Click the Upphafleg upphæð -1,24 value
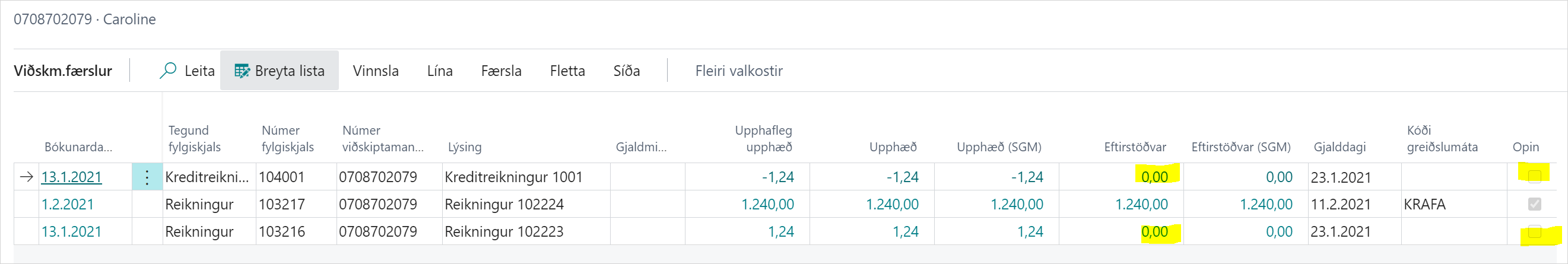This screenshot has width=1568, height=264. (777, 177)
